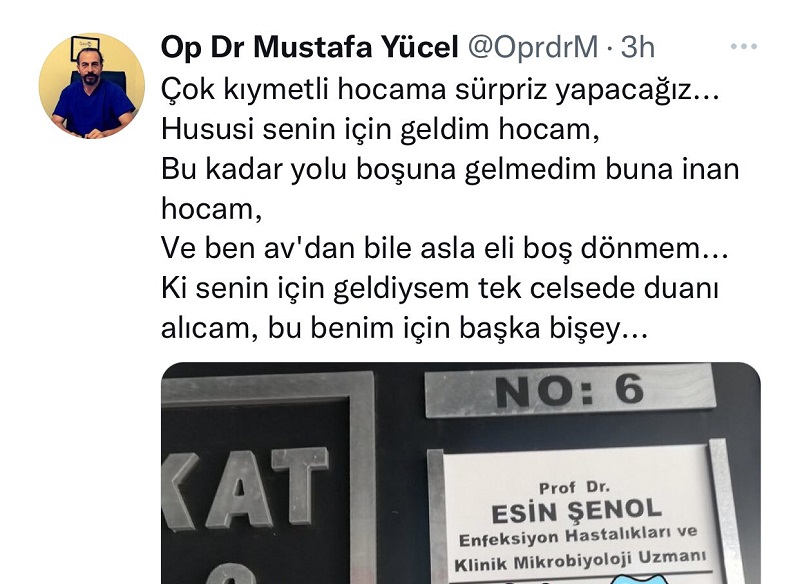Image resolution: width=800 pixels, height=584 pixels.
Task: Click the KAT metal letters in the photo
Action: click(245, 490)
